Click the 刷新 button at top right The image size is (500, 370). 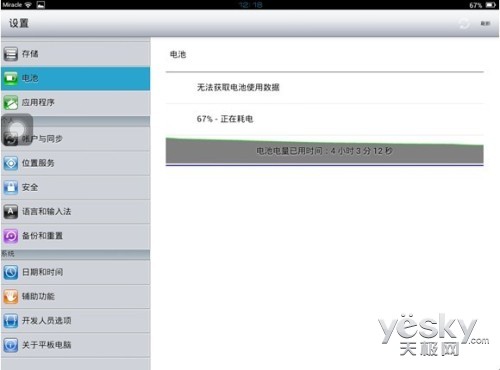[x=485, y=23]
